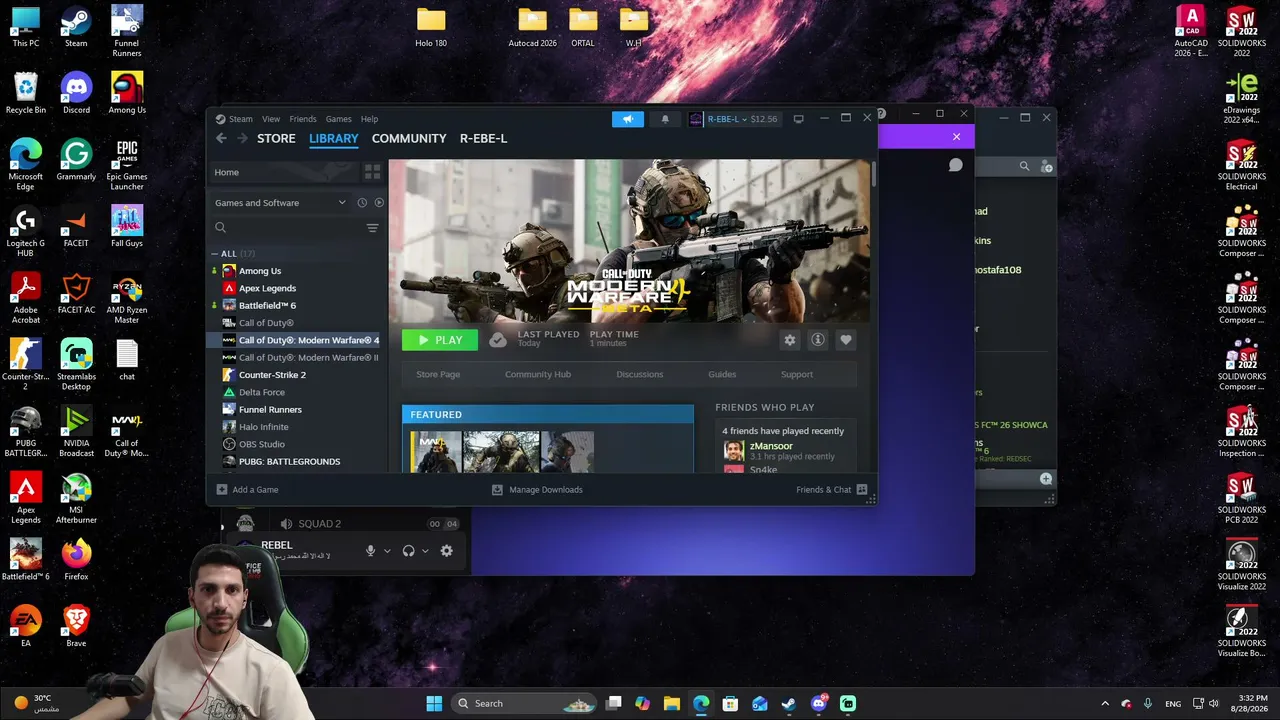Toggle sort by recent activity clock icon

click(x=362, y=203)
